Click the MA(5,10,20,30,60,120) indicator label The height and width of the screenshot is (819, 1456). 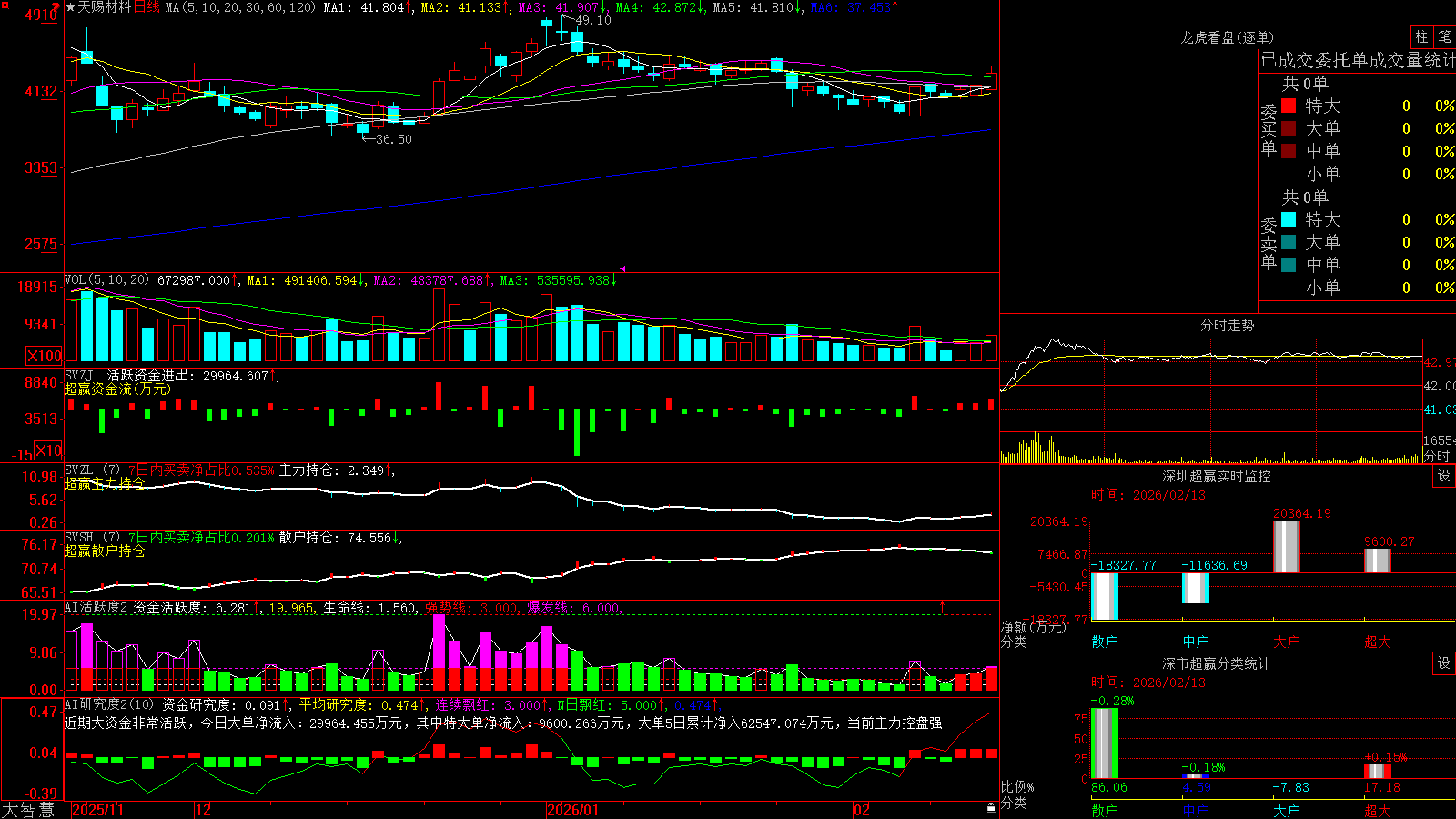(240, 7)
